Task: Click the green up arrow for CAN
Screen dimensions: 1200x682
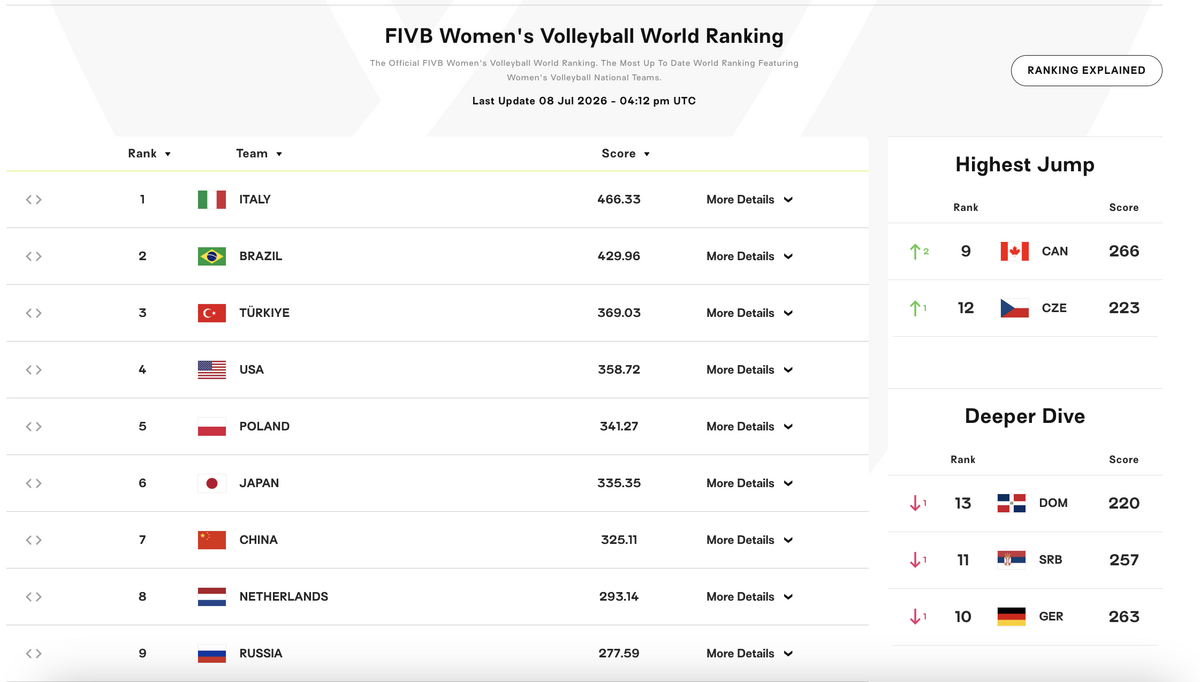Action: coord(915,251)
